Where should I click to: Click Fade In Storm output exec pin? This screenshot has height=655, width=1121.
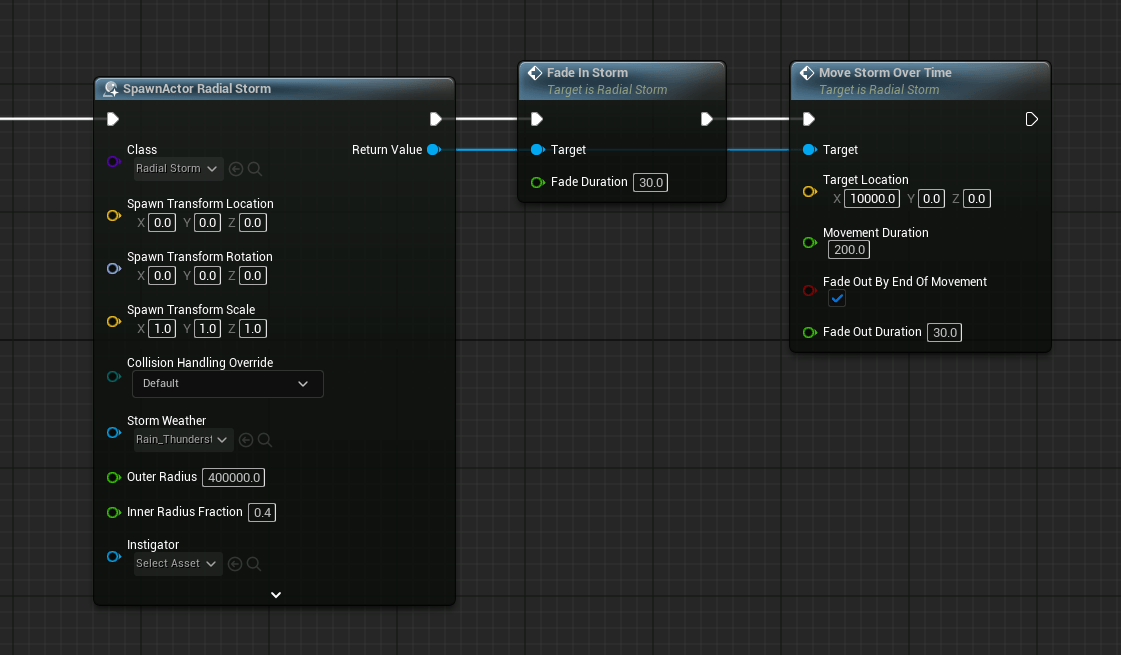tap(706, 119)
